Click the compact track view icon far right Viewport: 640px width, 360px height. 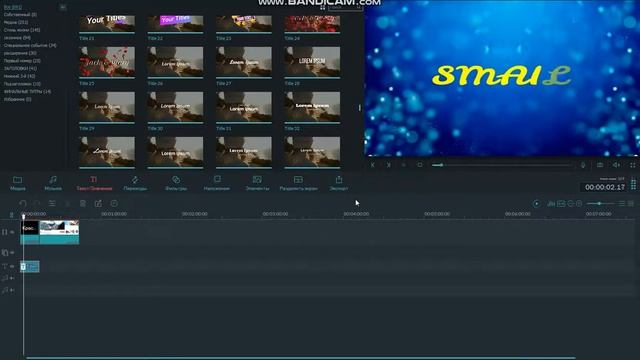click(x=631, y=203)
